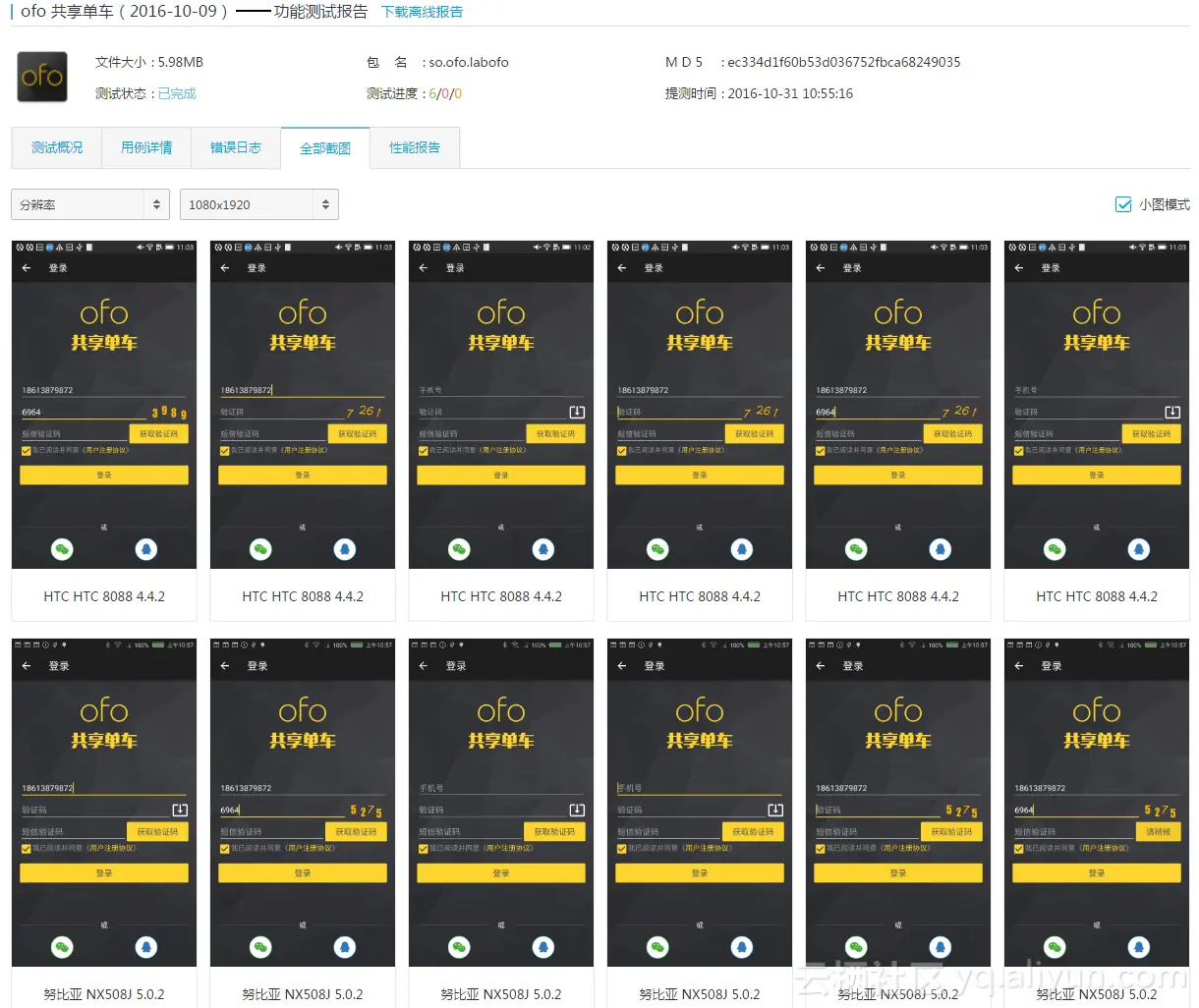Open the 用例详情 tab
The width and height of the screenshot is (1199, 1008).
pyautogui.click(x=146, y=147)
